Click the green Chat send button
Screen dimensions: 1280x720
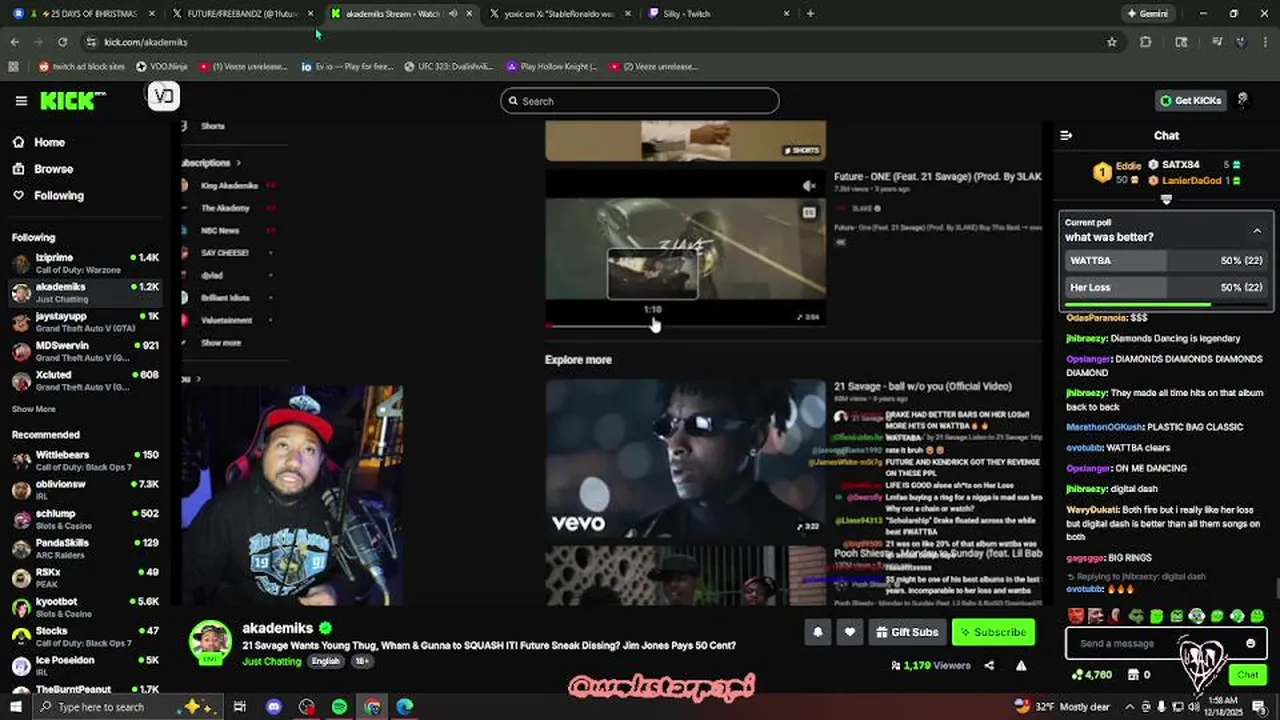coord(1247,675)
